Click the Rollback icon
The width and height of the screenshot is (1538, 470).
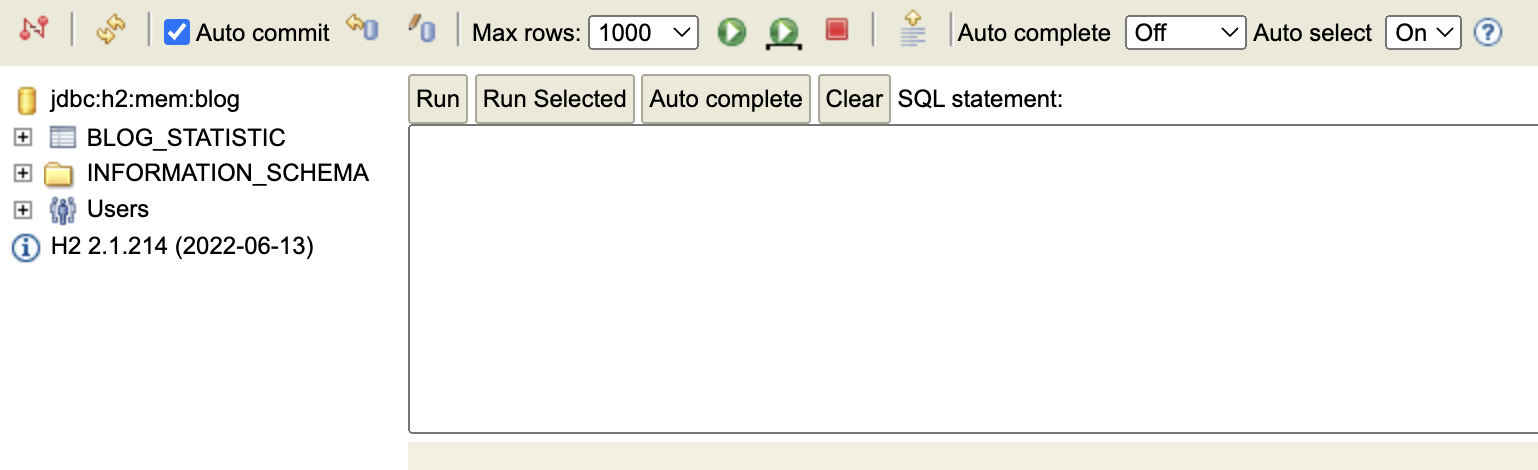pos(362,29)
